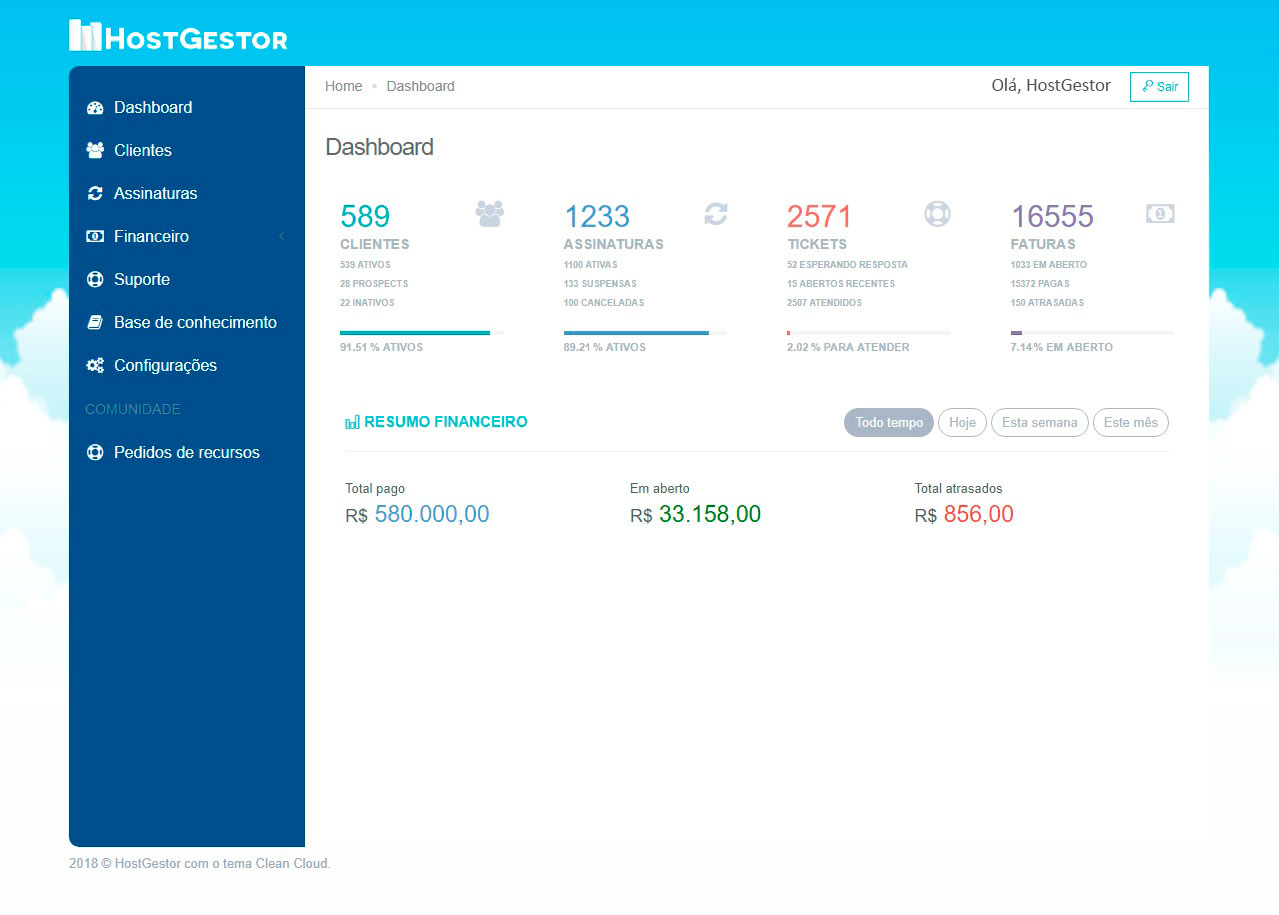Image resolution: width=1279 pixels, height=915 pixels.
Task: Click the HostGestor logo
Action: [x=178, y=36]
